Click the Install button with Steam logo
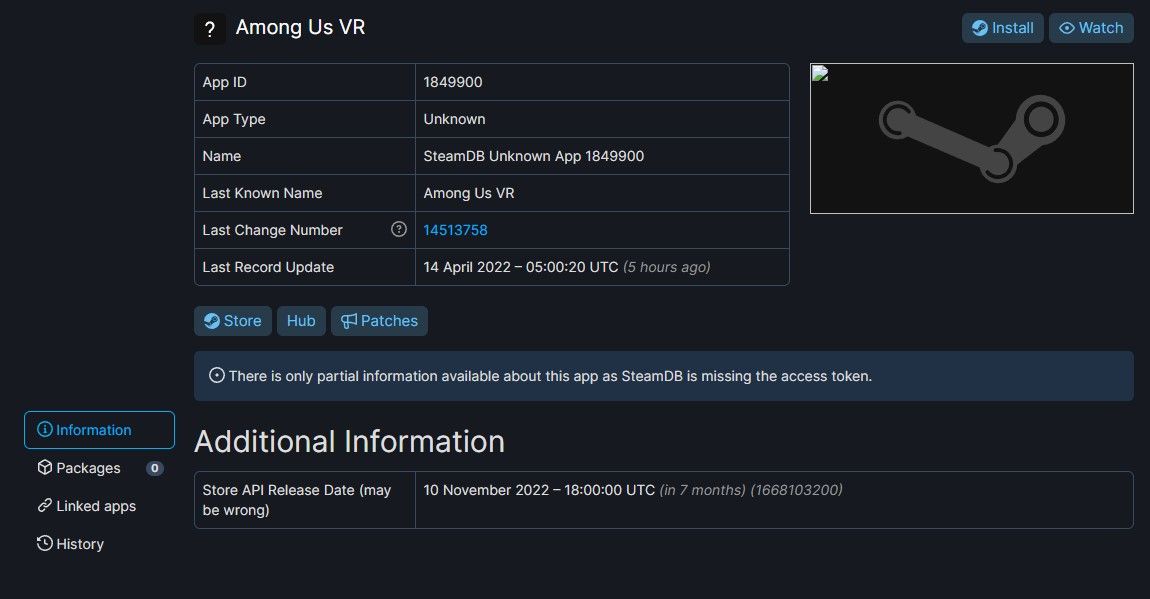The height and width of the screenshot is (599, 1150). tap(1002, 28)
